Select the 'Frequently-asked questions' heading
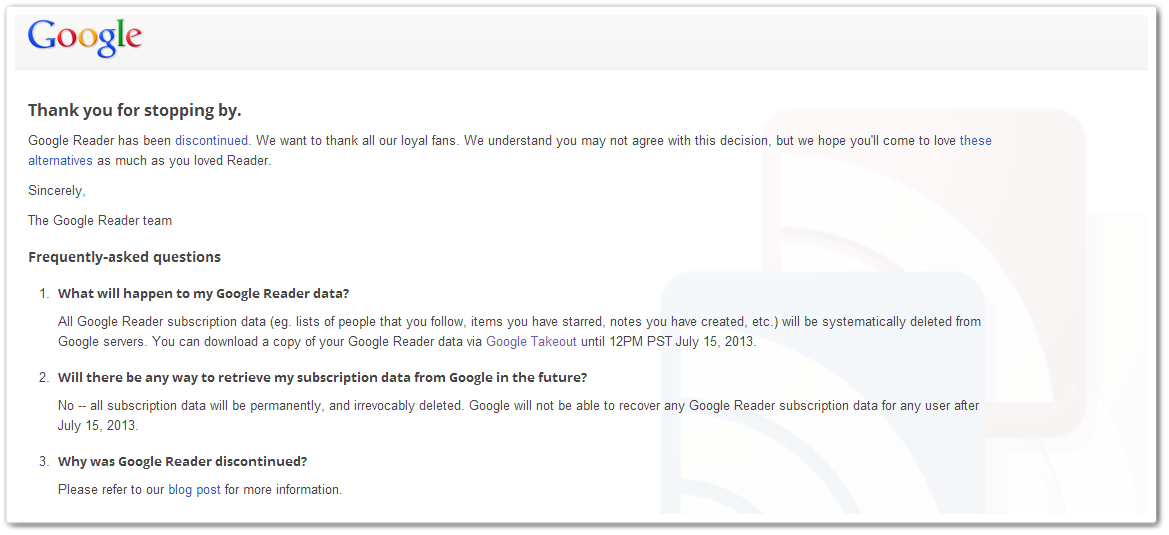Screen dimensions: 1169x535 point(125,257)
